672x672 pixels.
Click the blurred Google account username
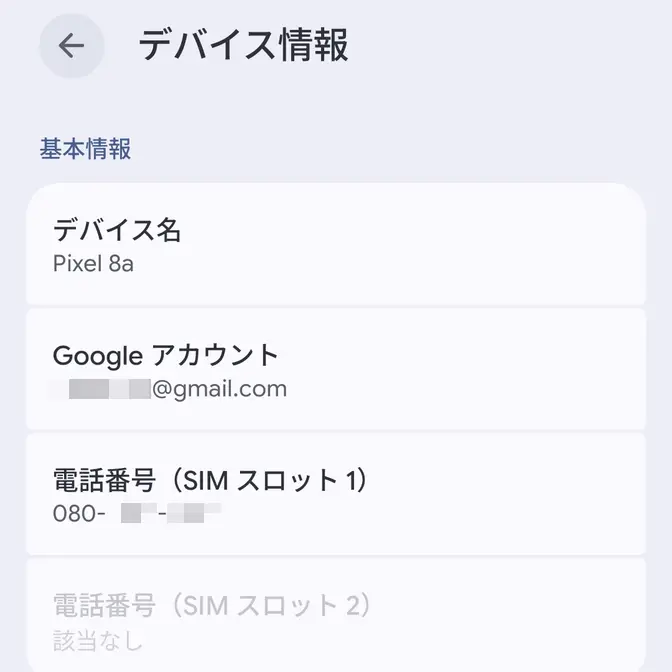point(108,389)
